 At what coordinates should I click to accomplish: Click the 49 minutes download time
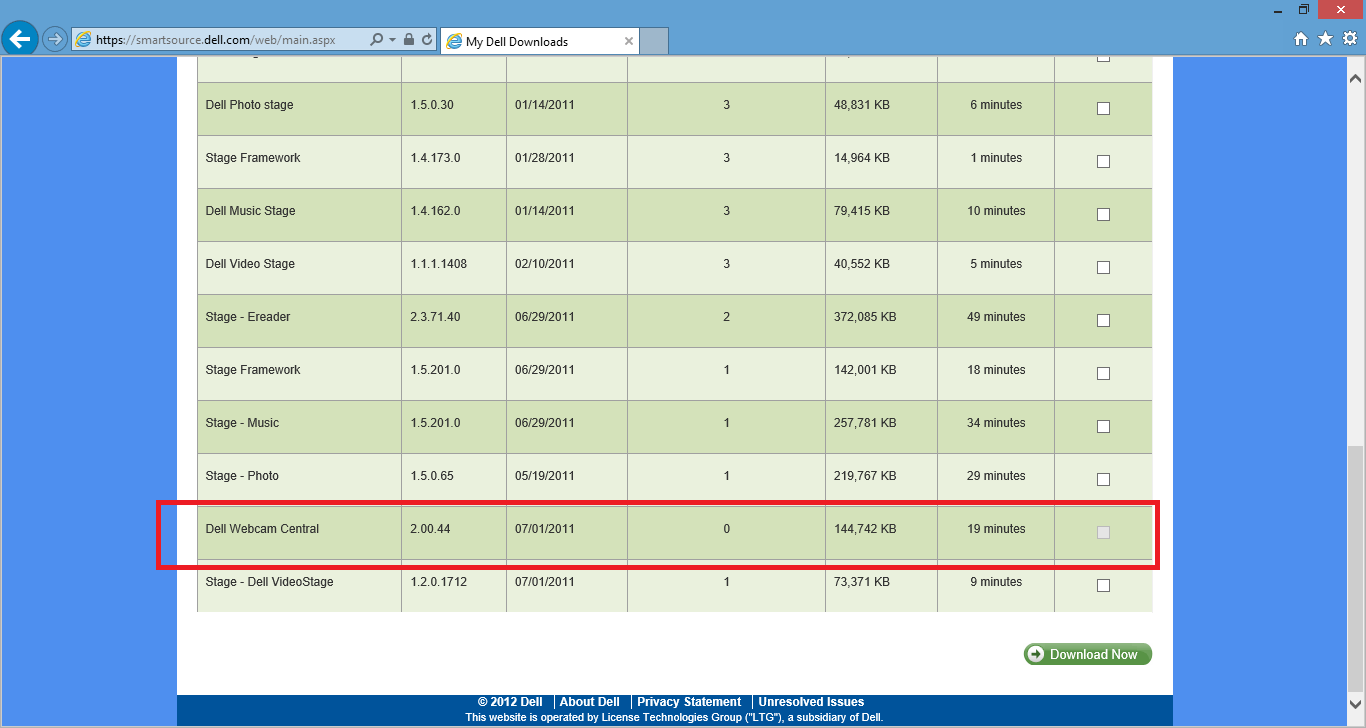click(x=996, y=317)
